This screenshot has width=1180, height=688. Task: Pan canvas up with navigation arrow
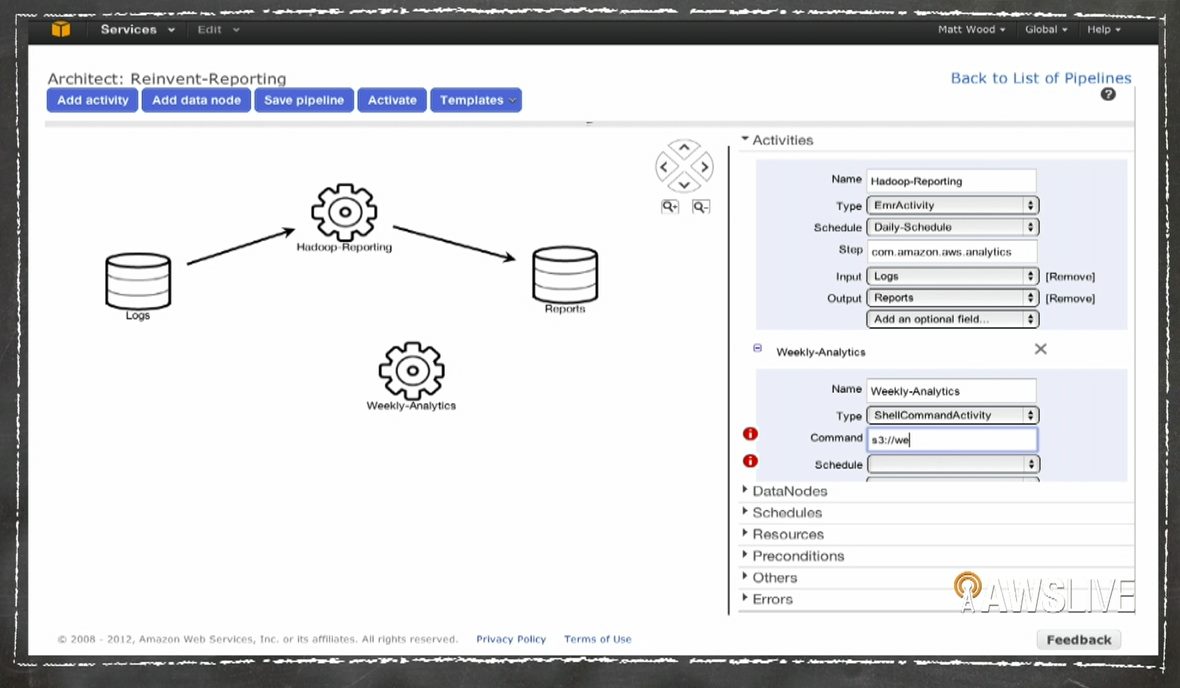pos(684,148)
